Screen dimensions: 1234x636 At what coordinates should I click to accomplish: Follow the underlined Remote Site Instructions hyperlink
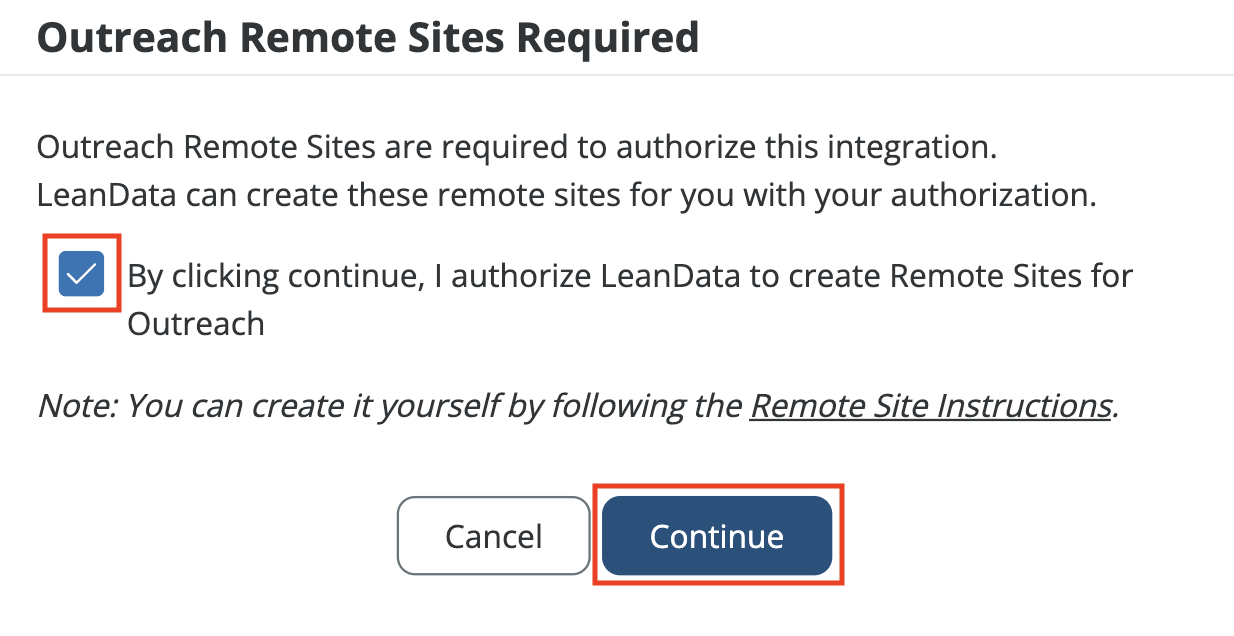pyautogui.click(x=930, y=405)
